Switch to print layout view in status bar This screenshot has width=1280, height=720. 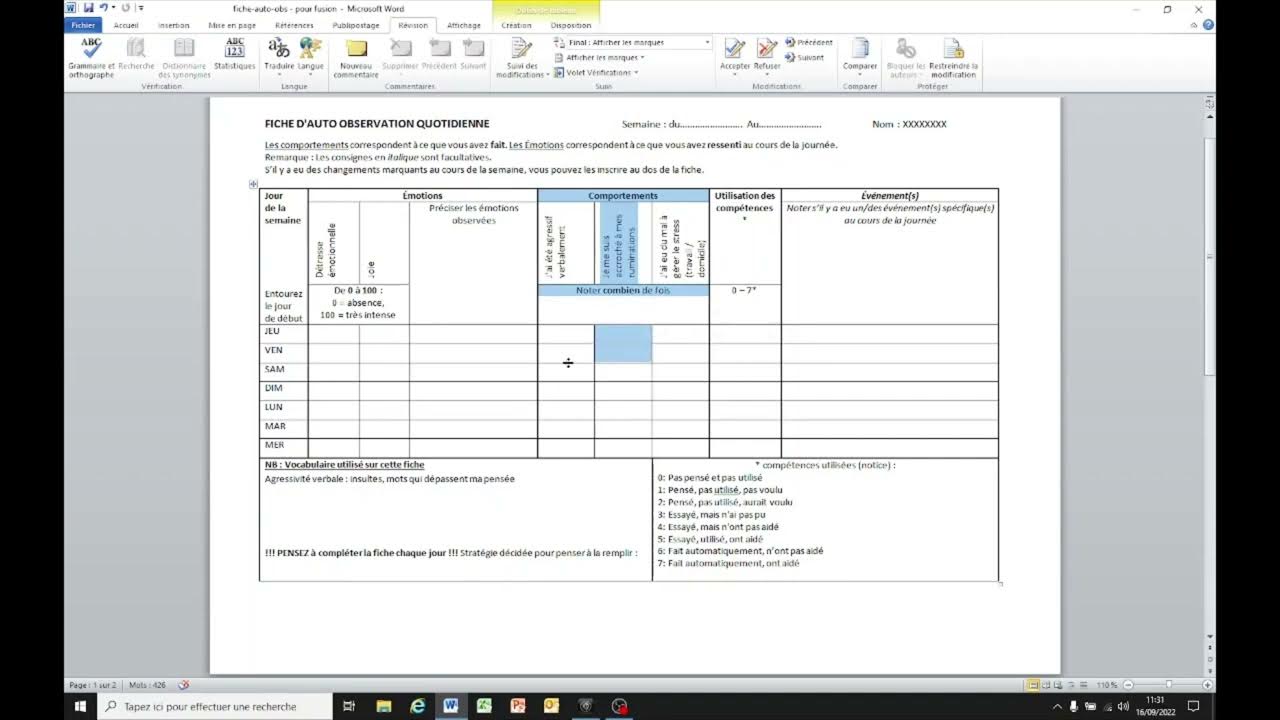(1033, 685)
